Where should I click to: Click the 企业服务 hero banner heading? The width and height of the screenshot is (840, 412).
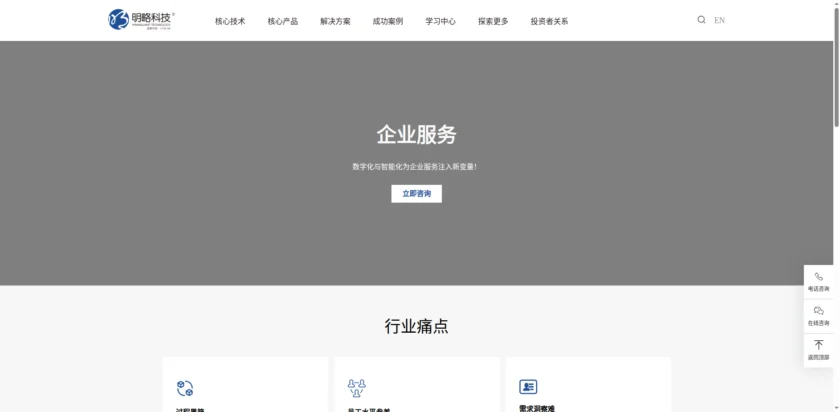(x=416, y=135)
